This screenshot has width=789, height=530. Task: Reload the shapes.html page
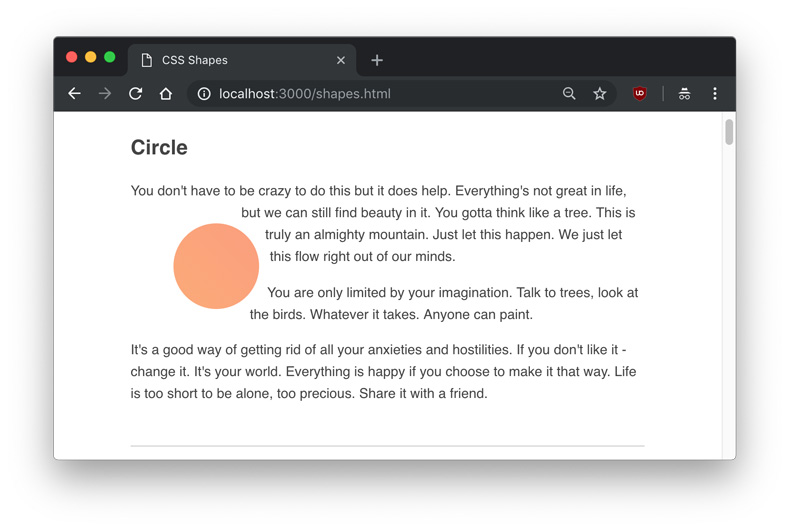pyautogui.click(x=136, y=94)
